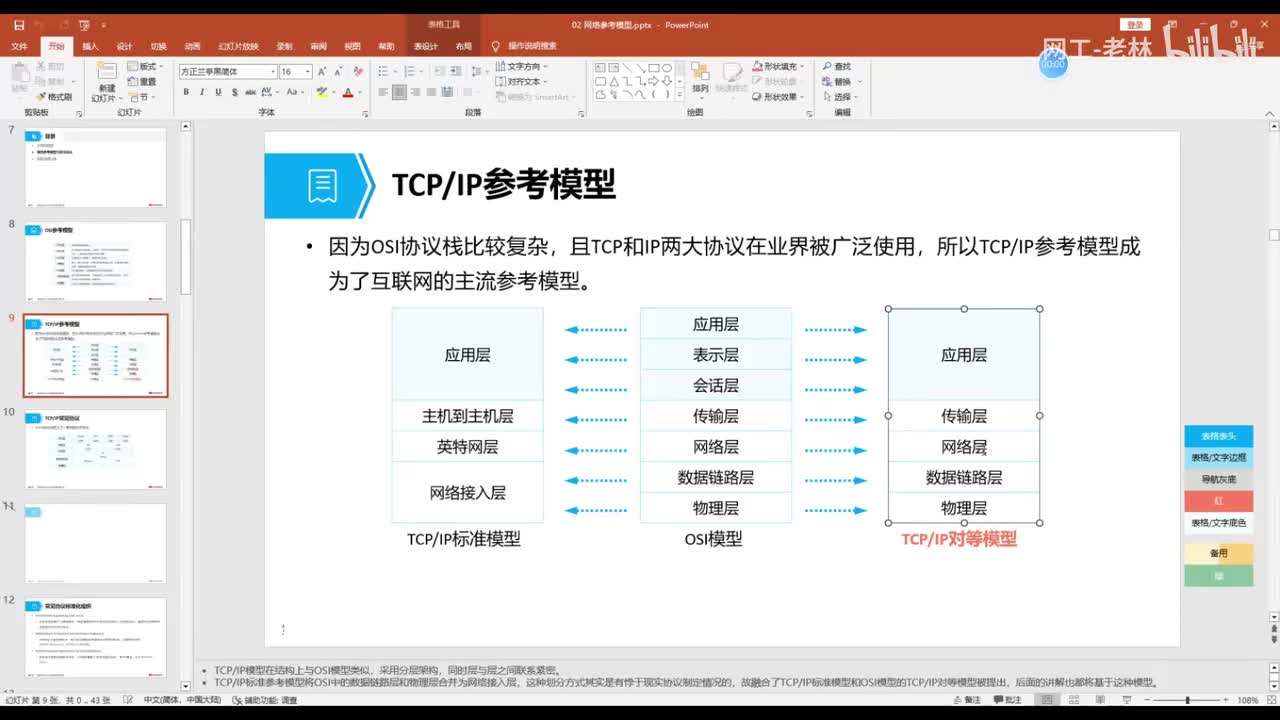This screenshot has height=720, width=1280.
Task: Select the oval shape in shapes gallery
Action: pyautogui.click(x=666, y=68)
